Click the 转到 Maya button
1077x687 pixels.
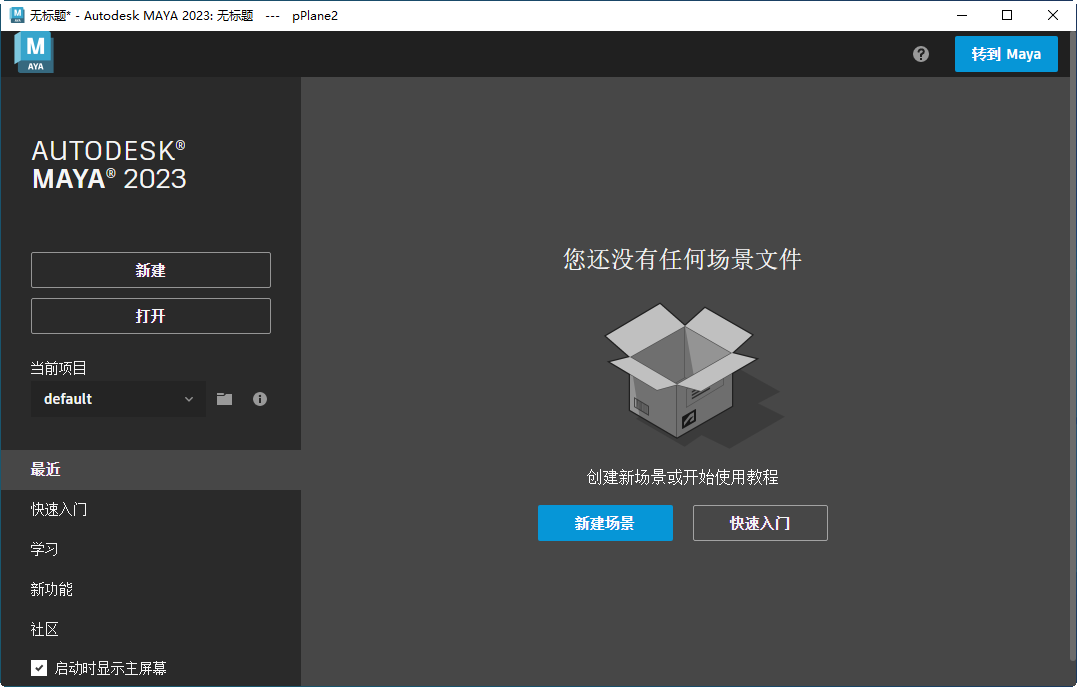pyautogui.click(x=1006, y=54)
